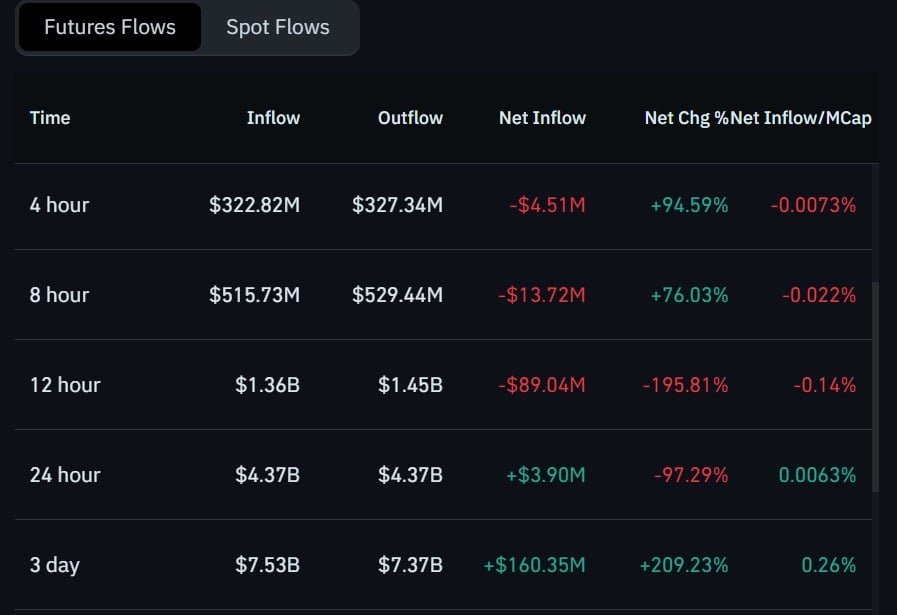Viewport: 897px width, 615px height.
Task: Sort by the Inflow column header
Action: click(x=273, y=118)
